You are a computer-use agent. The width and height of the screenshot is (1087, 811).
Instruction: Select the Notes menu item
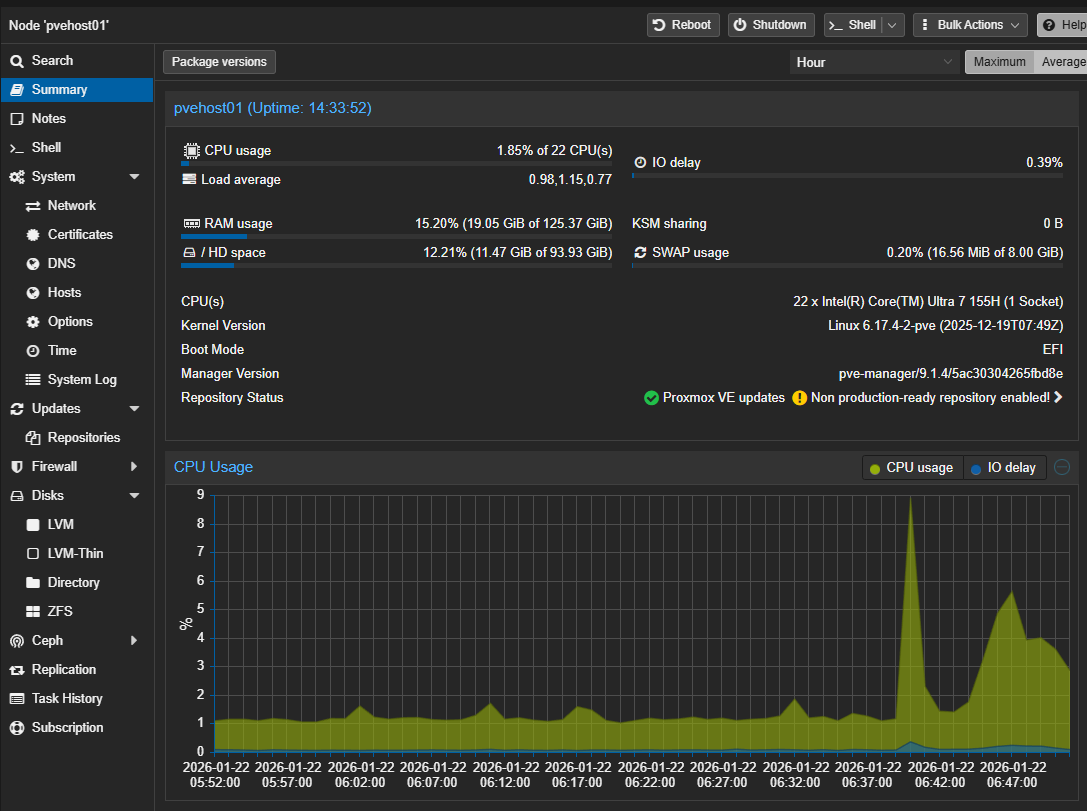click(48, 118)
